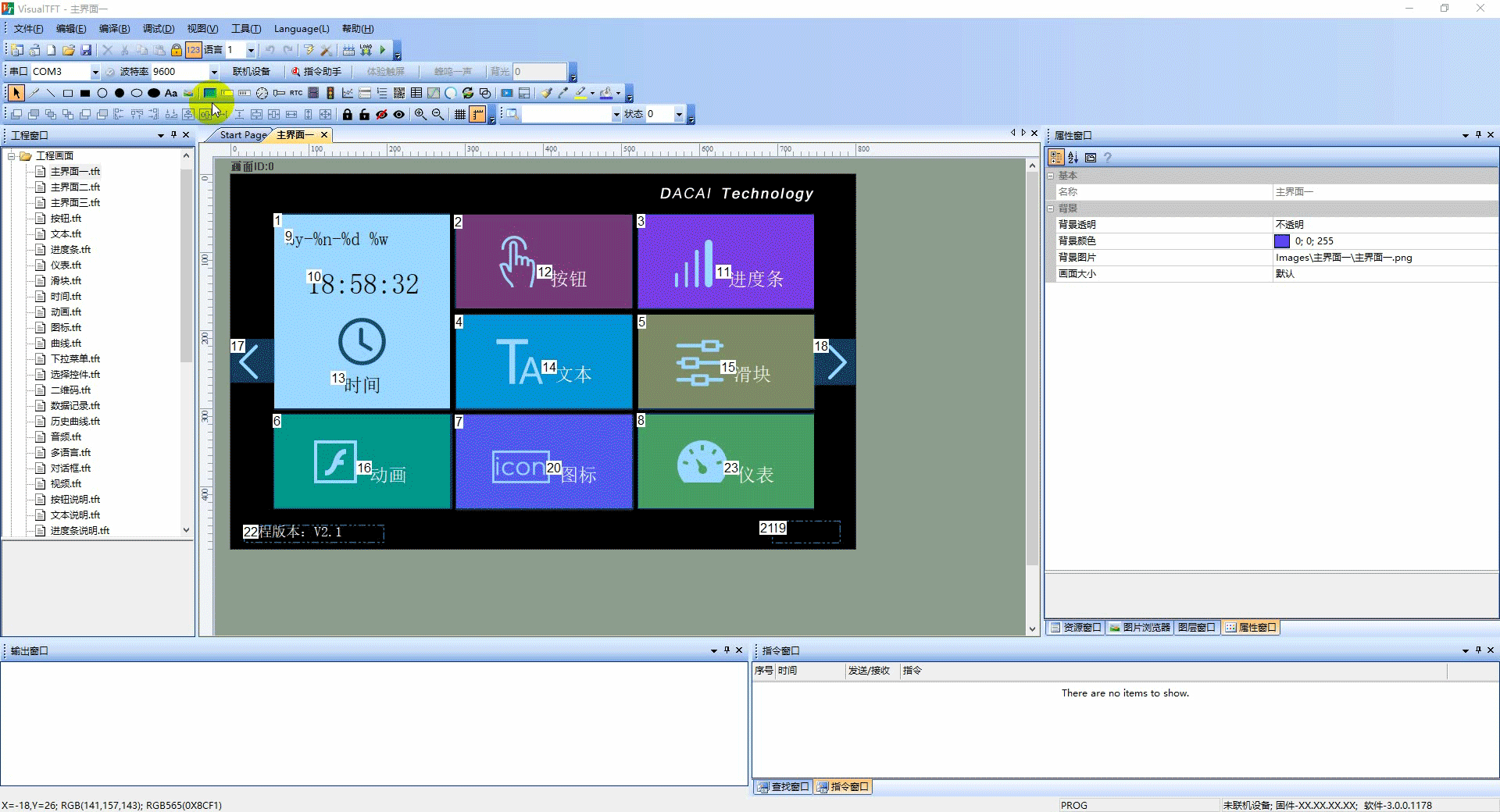Viewport: 1500px width, 812px height.
Task: Switch to the Start Page tab
Action: pos(243,135)
